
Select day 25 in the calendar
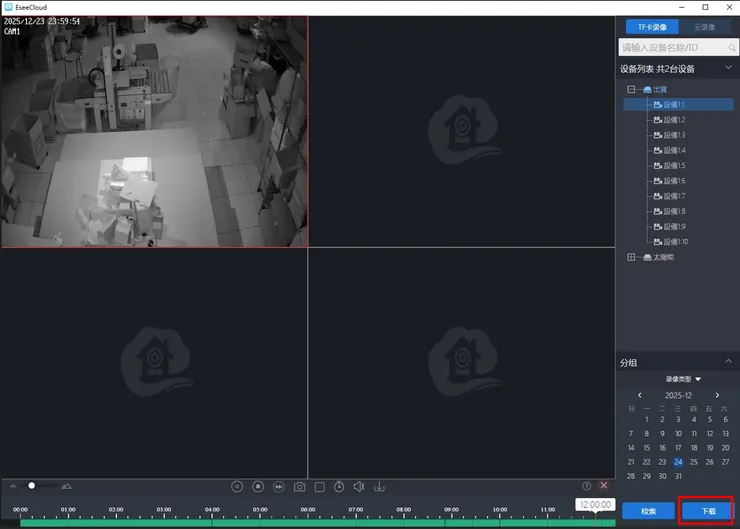(694, 462)
